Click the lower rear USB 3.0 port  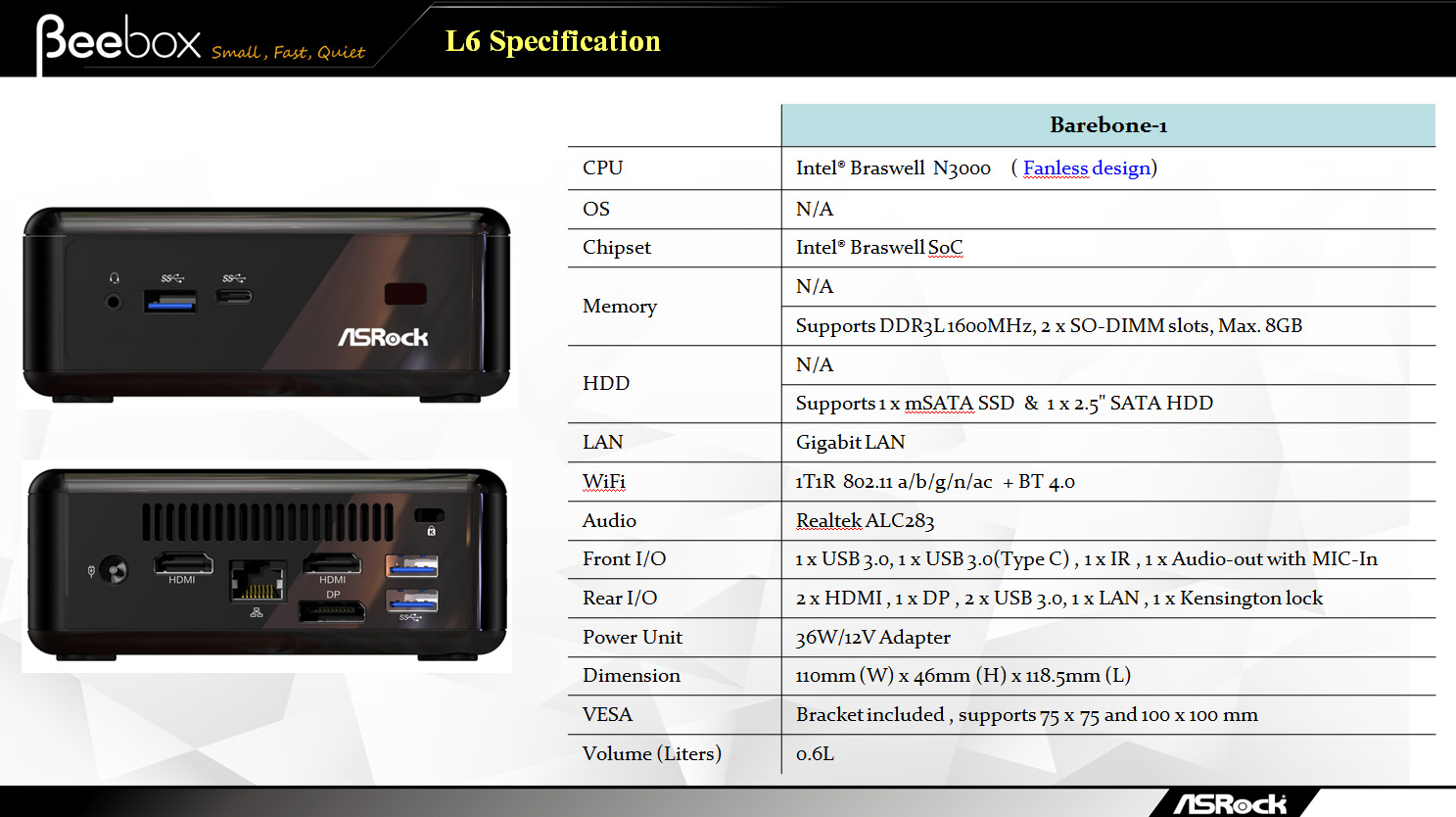(x=411, y=600)
